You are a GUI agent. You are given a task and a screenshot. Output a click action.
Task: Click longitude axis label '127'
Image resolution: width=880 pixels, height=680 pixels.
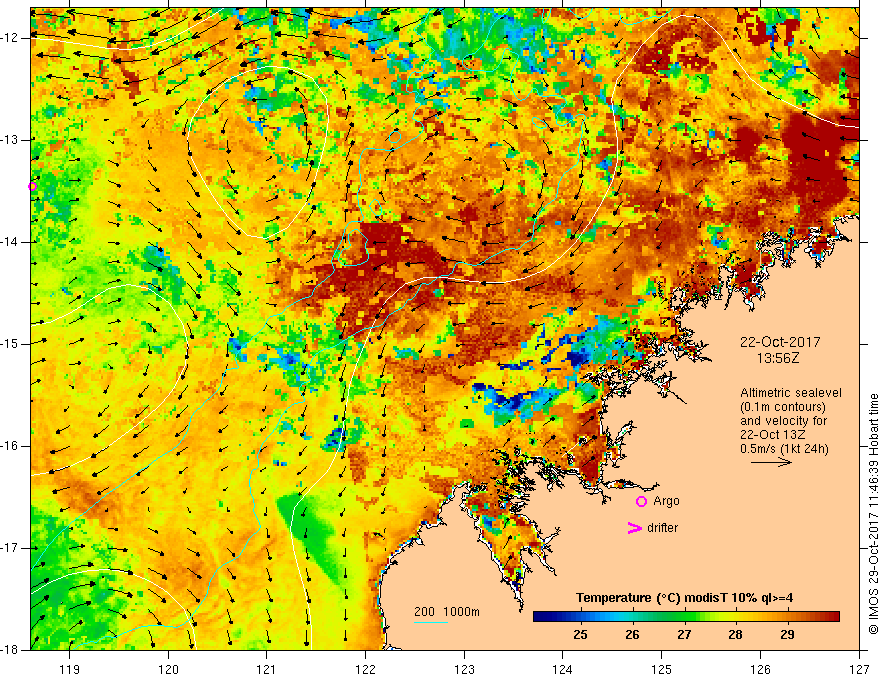[x=859, y=669]
